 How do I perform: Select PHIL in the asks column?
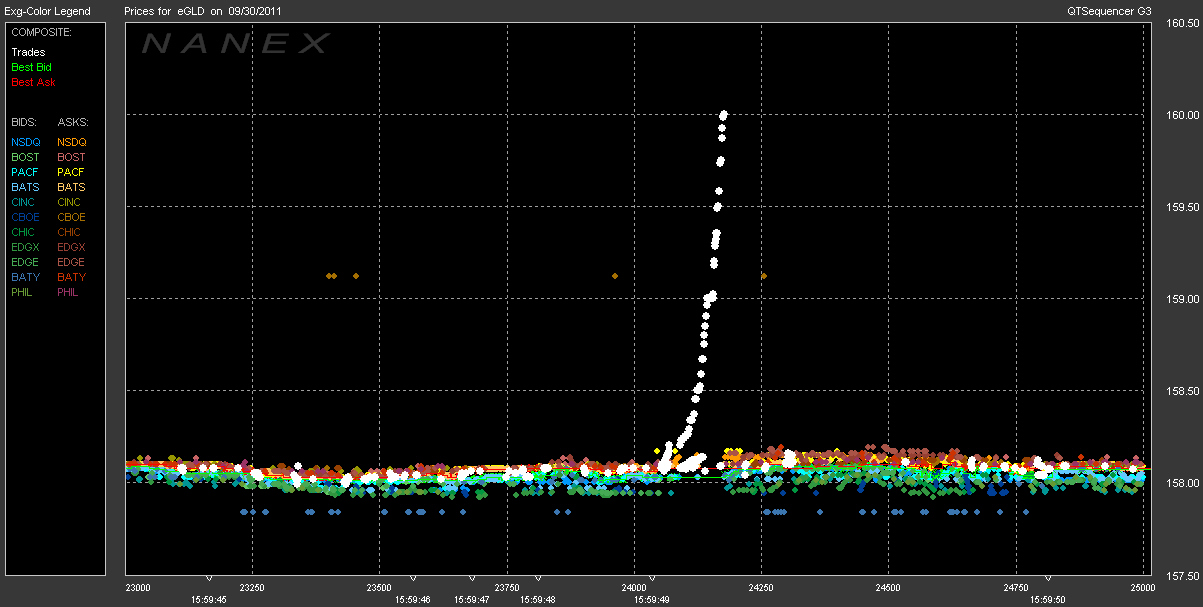coord(70,292)
